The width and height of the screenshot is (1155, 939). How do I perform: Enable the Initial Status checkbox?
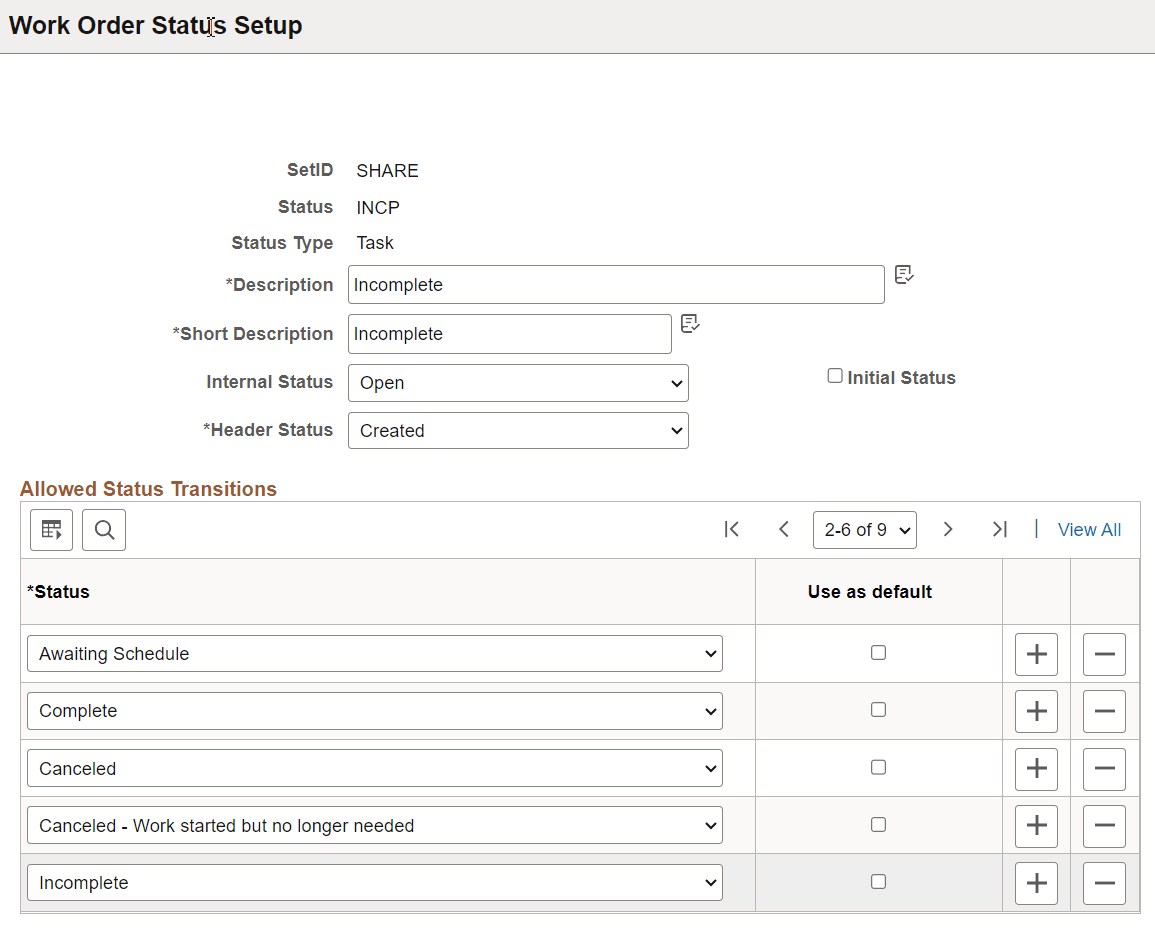[835, 375]
